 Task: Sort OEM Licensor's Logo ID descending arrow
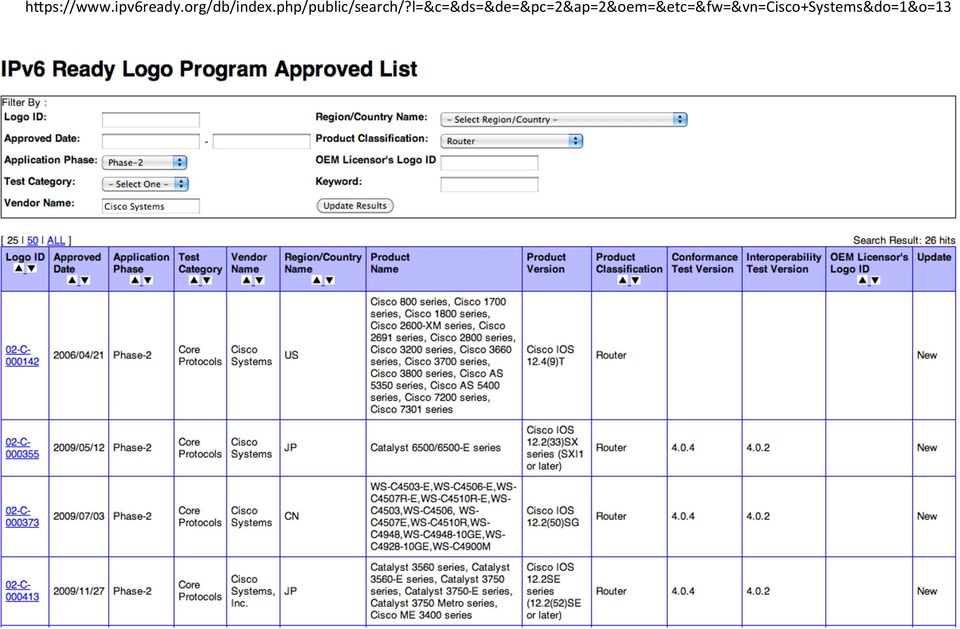tap(876, 280)
